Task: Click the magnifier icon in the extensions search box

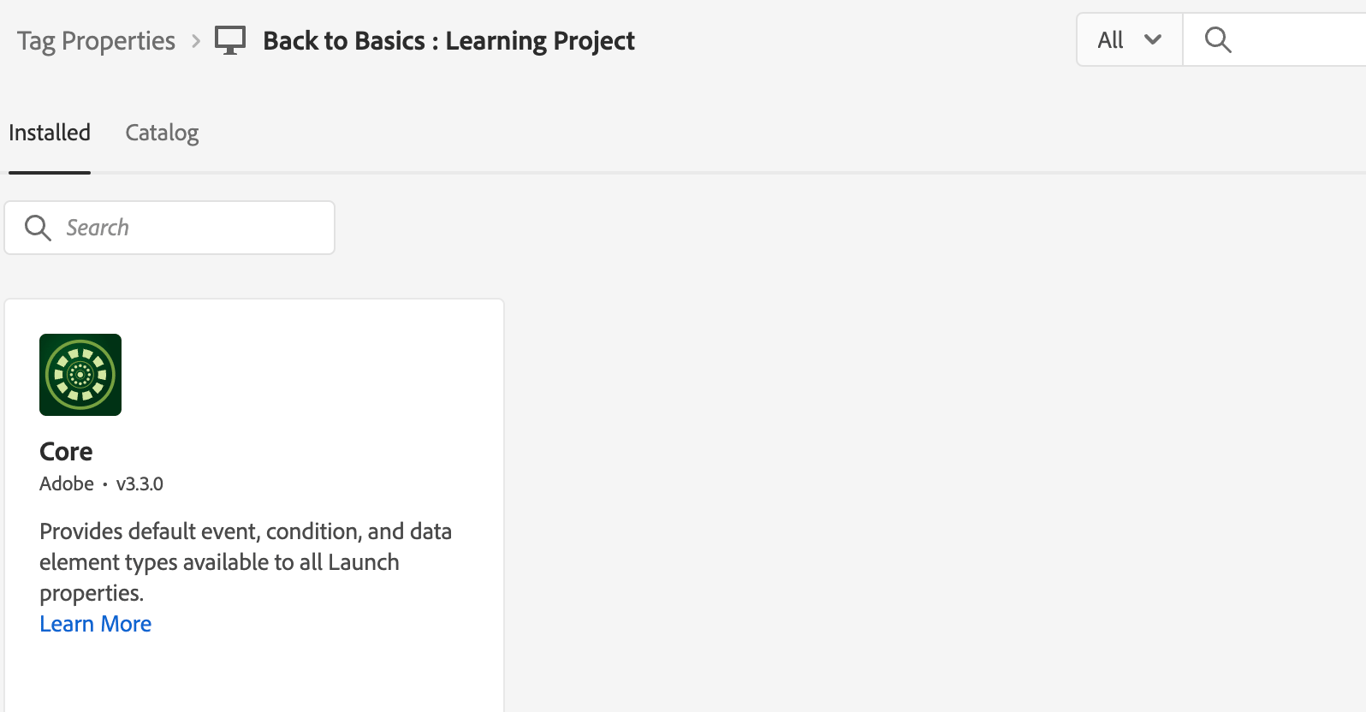Action: click(x=38, y=228)
